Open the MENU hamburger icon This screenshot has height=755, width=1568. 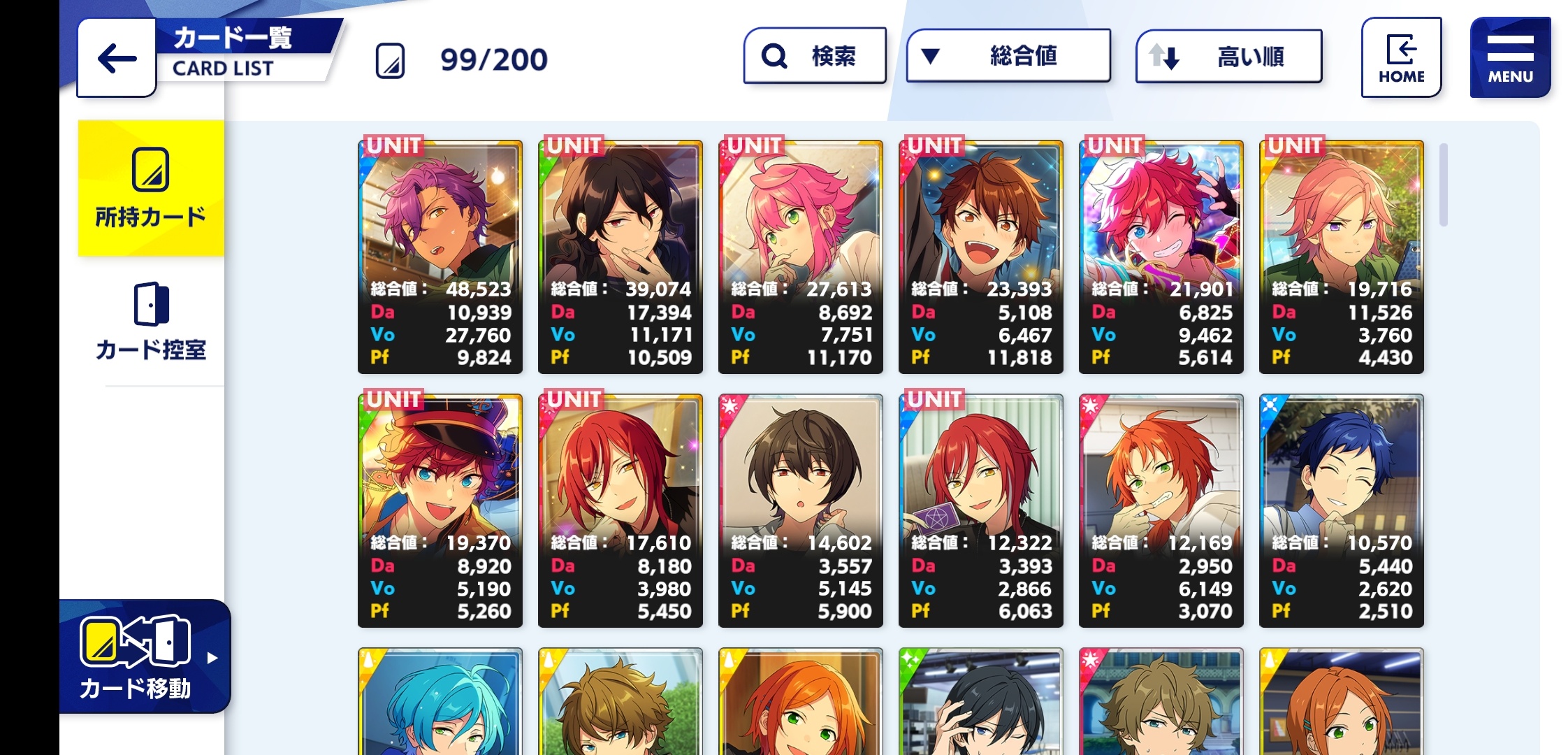click(x=1510, y=57)
